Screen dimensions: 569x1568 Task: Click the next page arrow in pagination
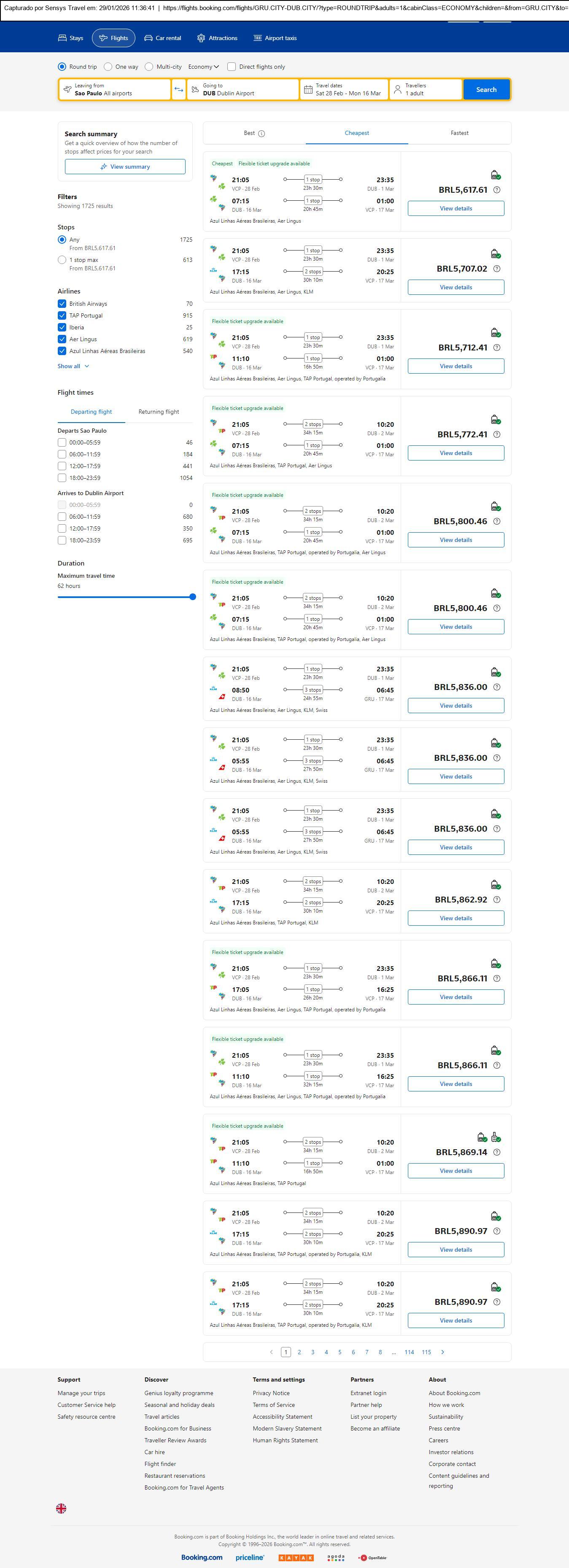point(442,1352)
